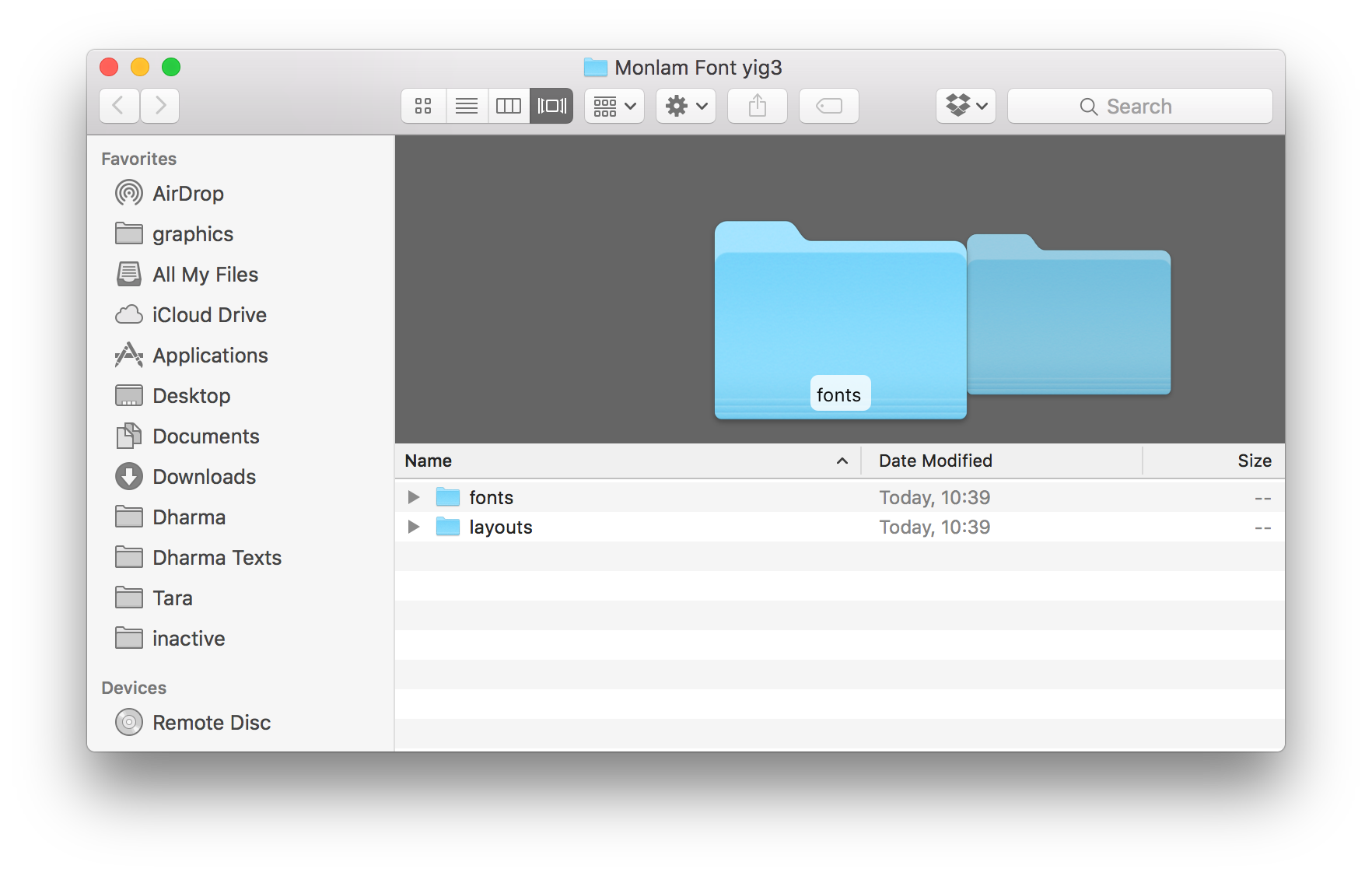This screenshot has height=876, width=1372.
Task: Click the Favorites sidebar heading
Action: [139, 159]
